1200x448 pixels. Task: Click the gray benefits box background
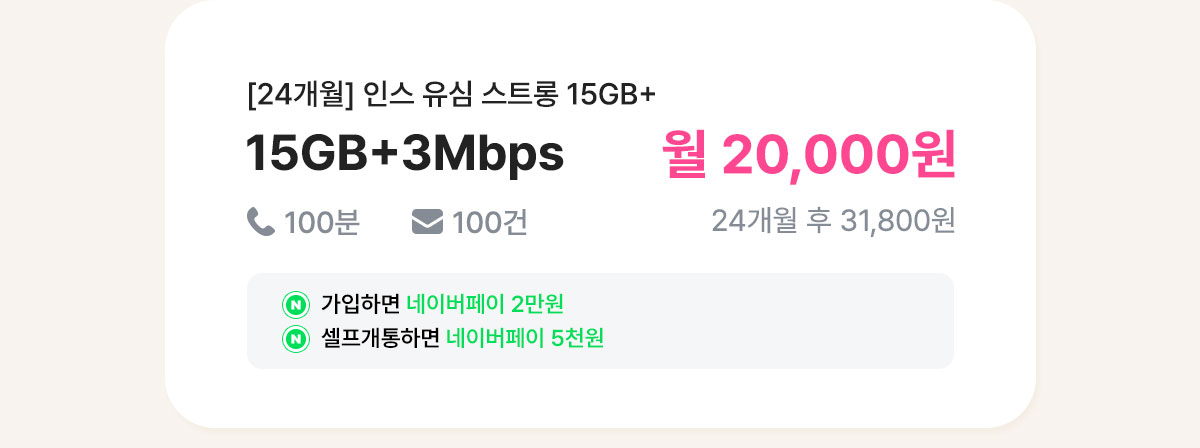780,321
